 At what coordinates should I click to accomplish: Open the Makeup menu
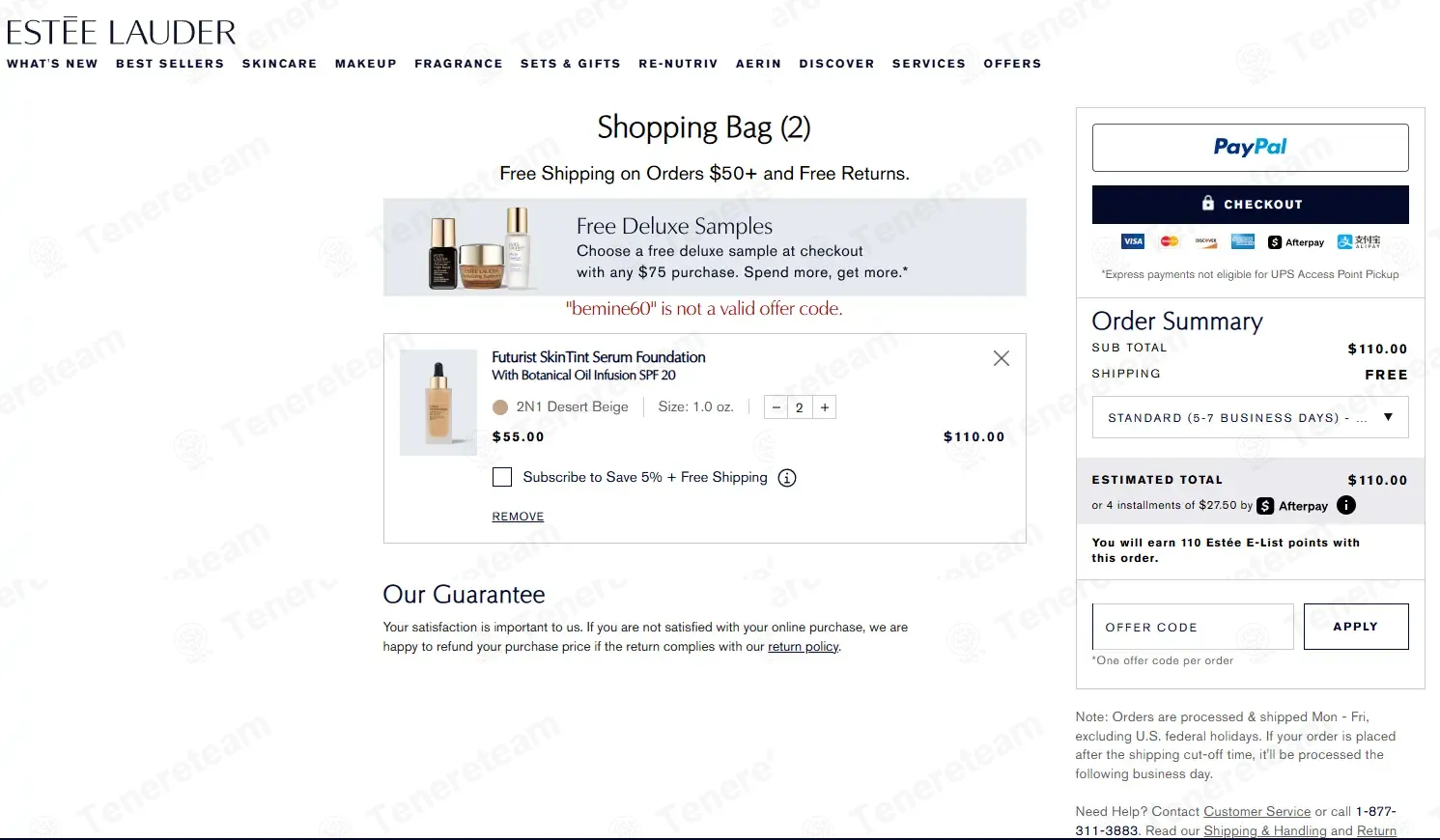click(x=366, y=64)
